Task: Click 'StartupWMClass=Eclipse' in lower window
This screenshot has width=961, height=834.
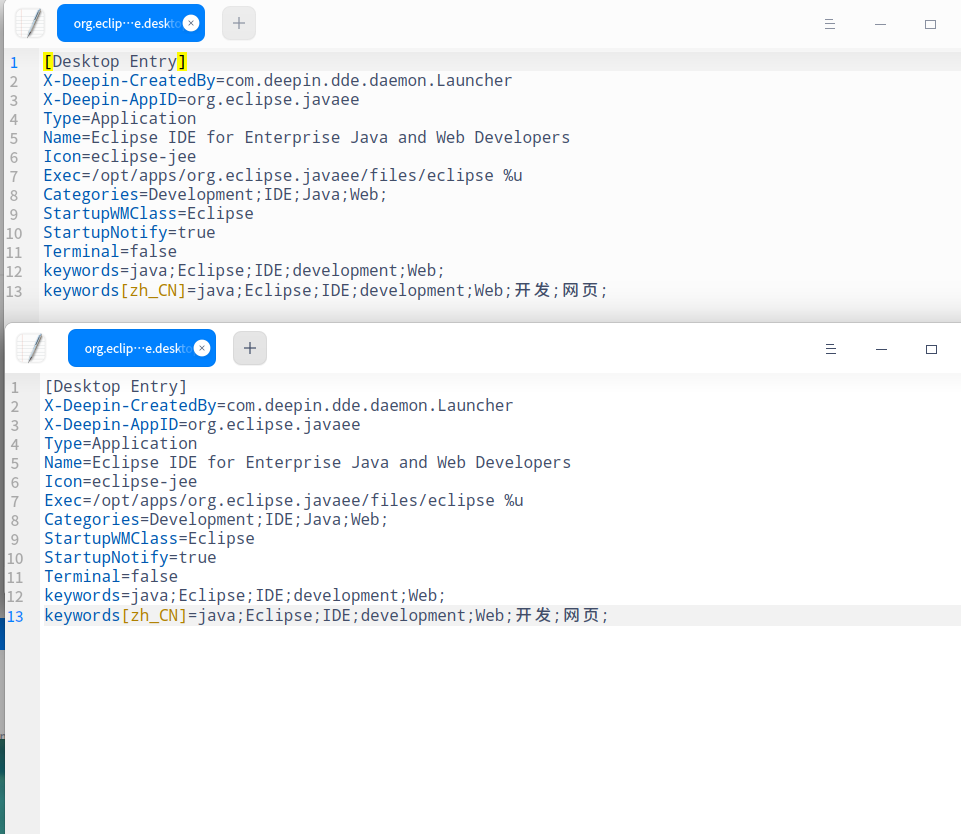Action: pos(150,539)
